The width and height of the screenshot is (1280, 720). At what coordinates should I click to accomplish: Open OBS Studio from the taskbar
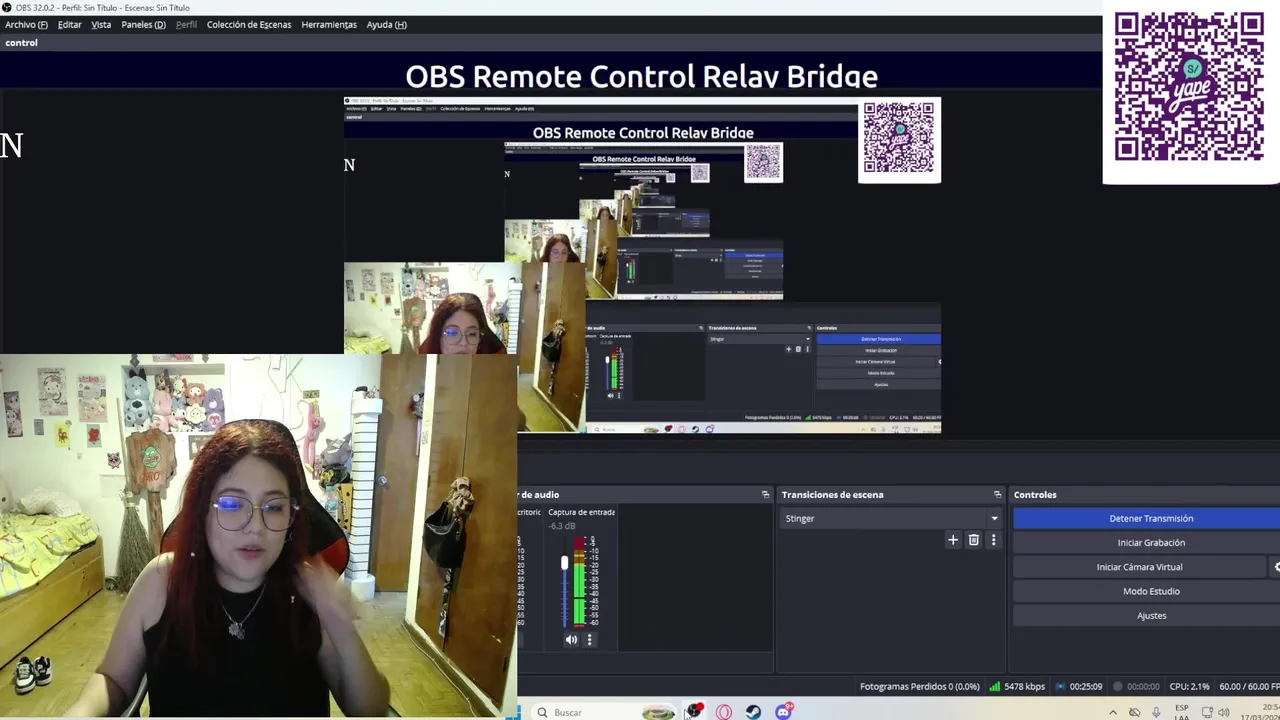coord(694,712)
